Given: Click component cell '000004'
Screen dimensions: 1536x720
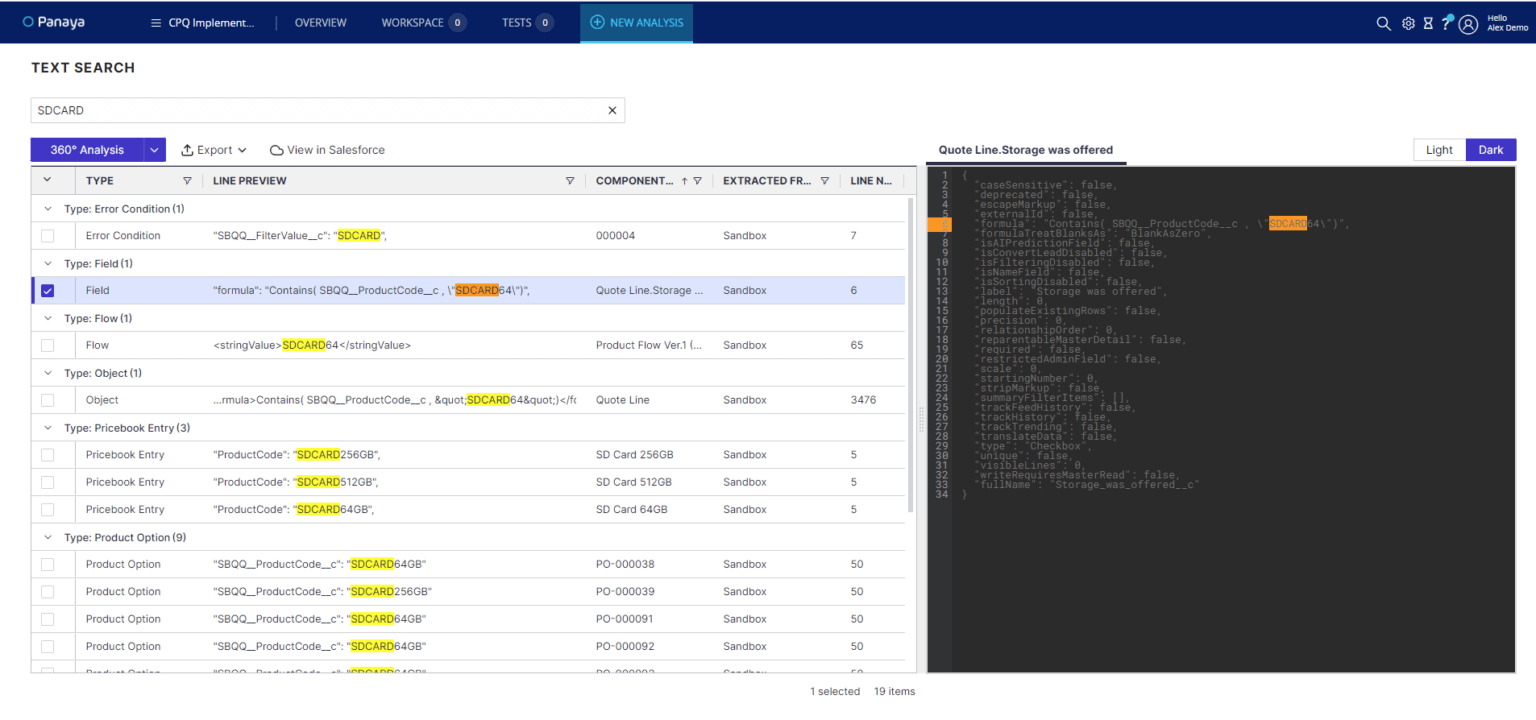Looking at the screenshot, I should click(x=615, y=236).
